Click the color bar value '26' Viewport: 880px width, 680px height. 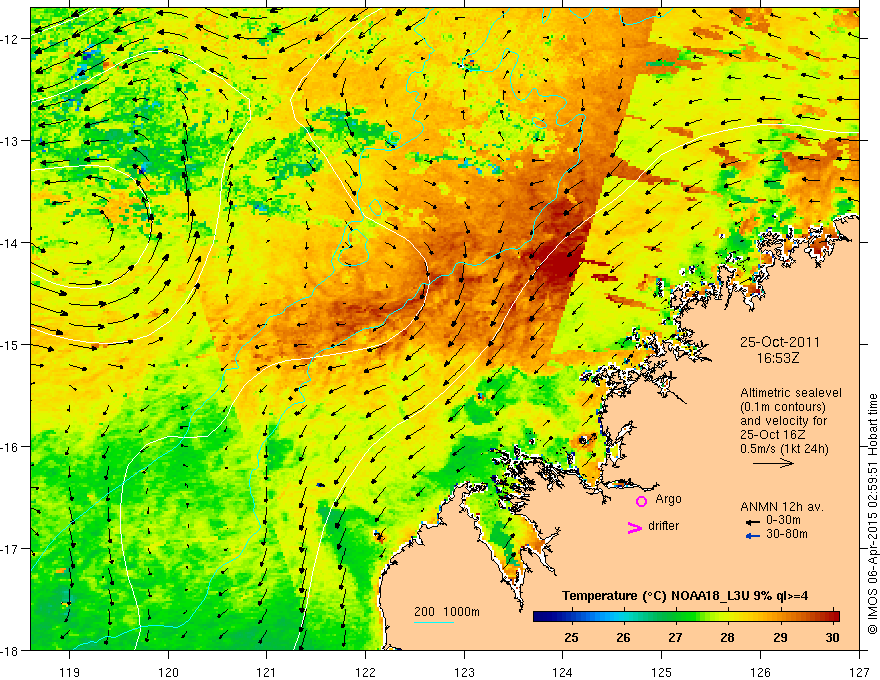[623, 637]
